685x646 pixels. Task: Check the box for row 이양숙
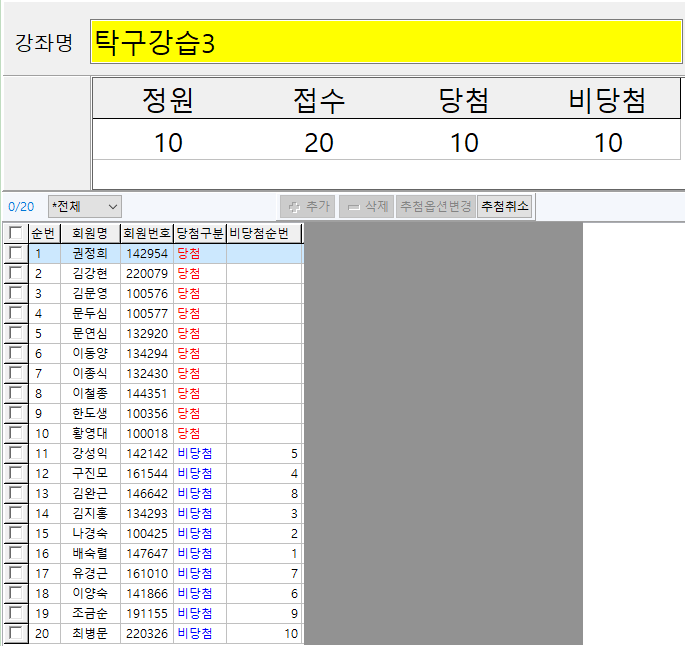(16, 593)
